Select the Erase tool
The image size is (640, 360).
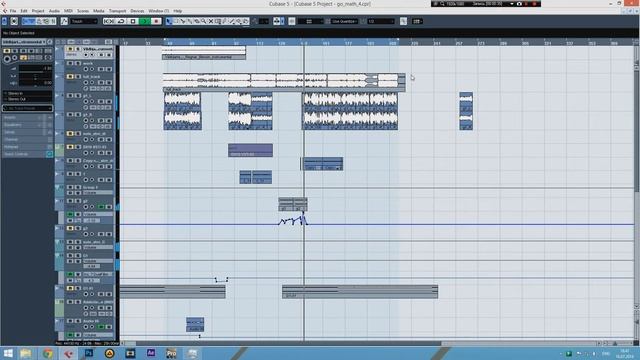pos(197,21)
